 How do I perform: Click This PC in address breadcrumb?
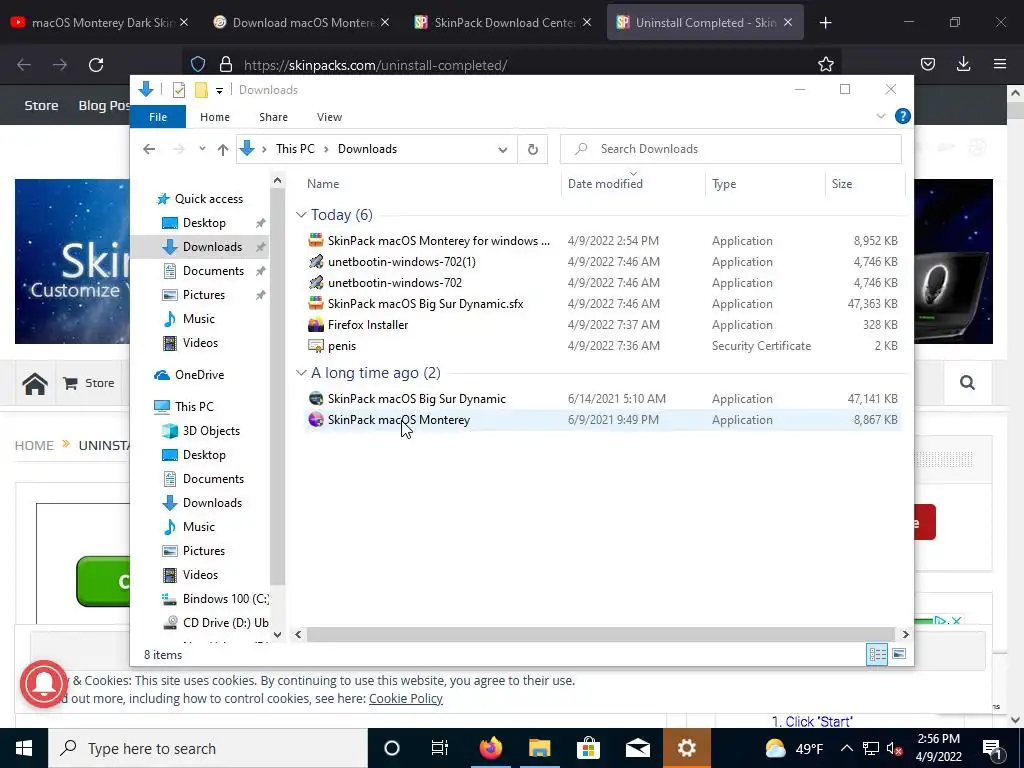(x=295, y=149)
